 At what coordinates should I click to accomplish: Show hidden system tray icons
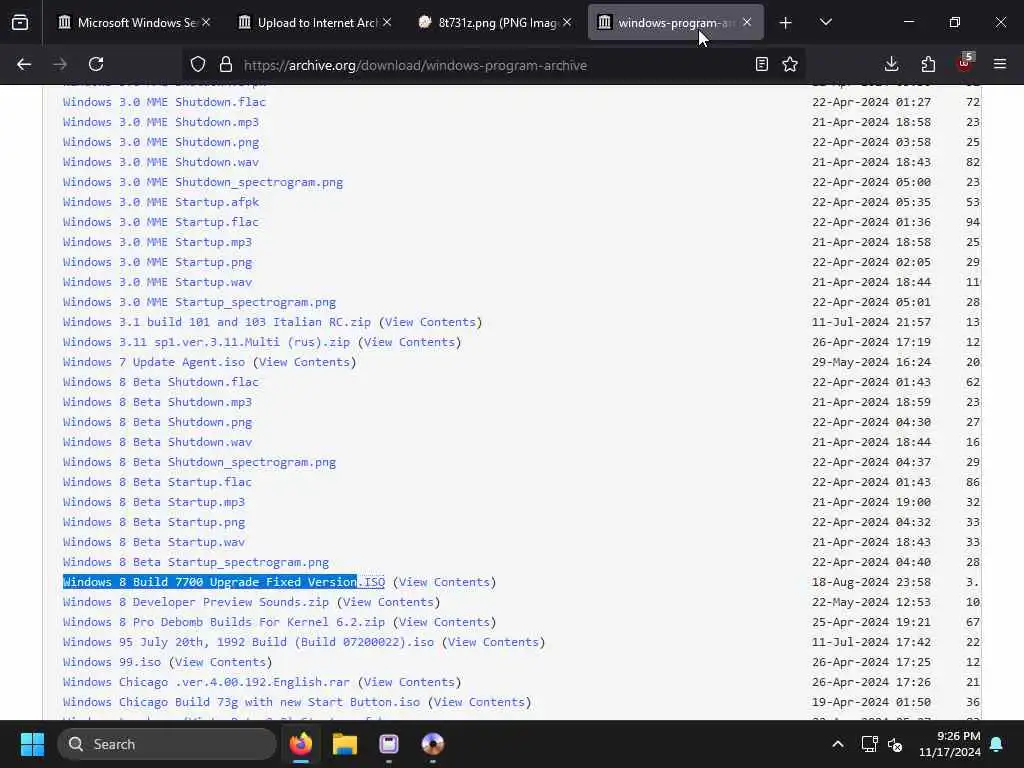(x=838, y=744)
